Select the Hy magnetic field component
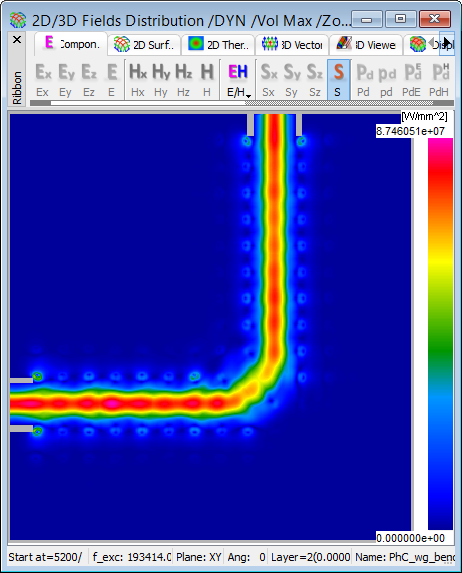The image size is (462, 573). coord(161,80)
